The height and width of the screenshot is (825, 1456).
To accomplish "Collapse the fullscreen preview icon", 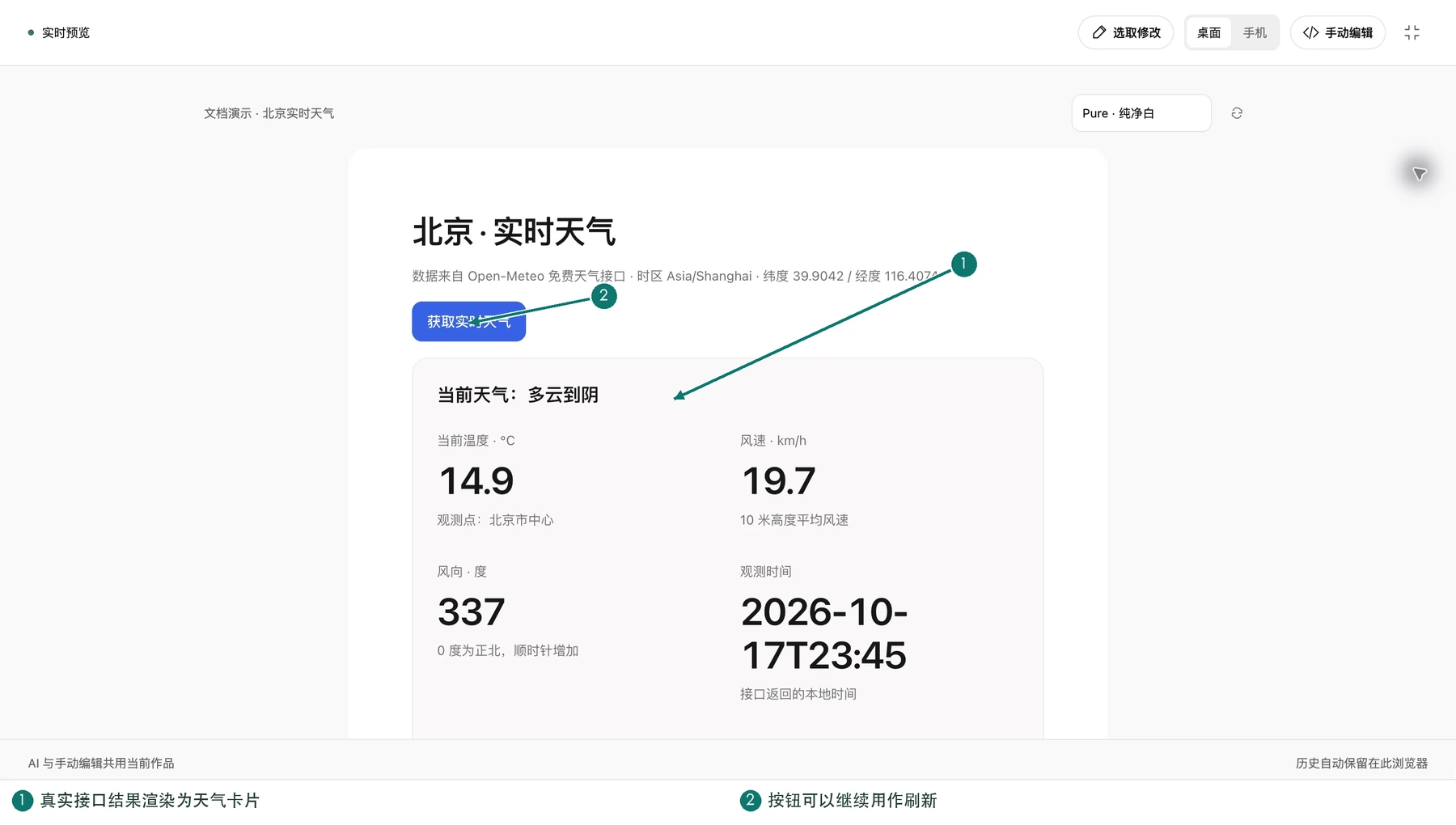I will [1412, 32].
